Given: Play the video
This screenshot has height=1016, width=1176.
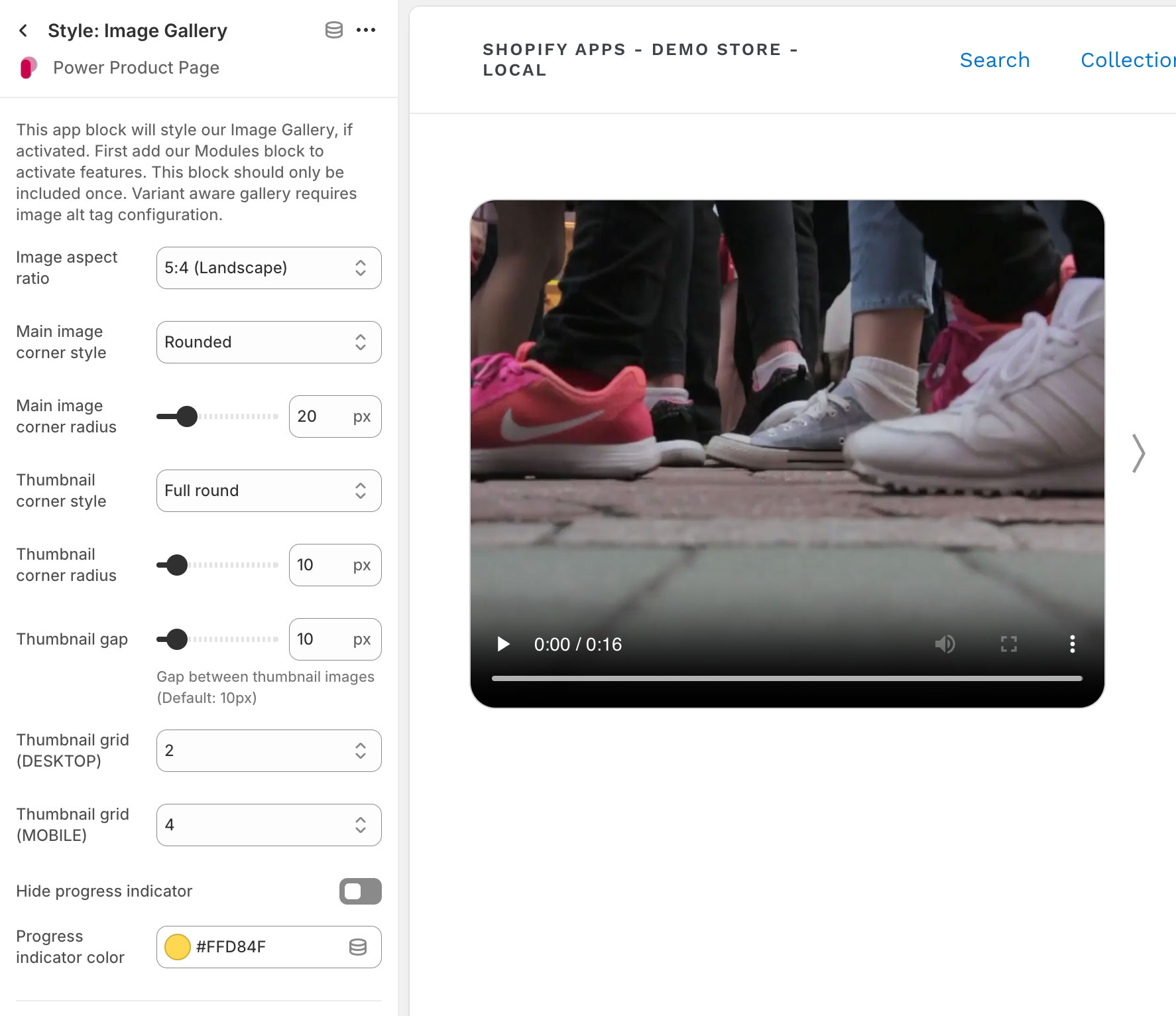Looking at the screenshot, I should tap(502, 644).
